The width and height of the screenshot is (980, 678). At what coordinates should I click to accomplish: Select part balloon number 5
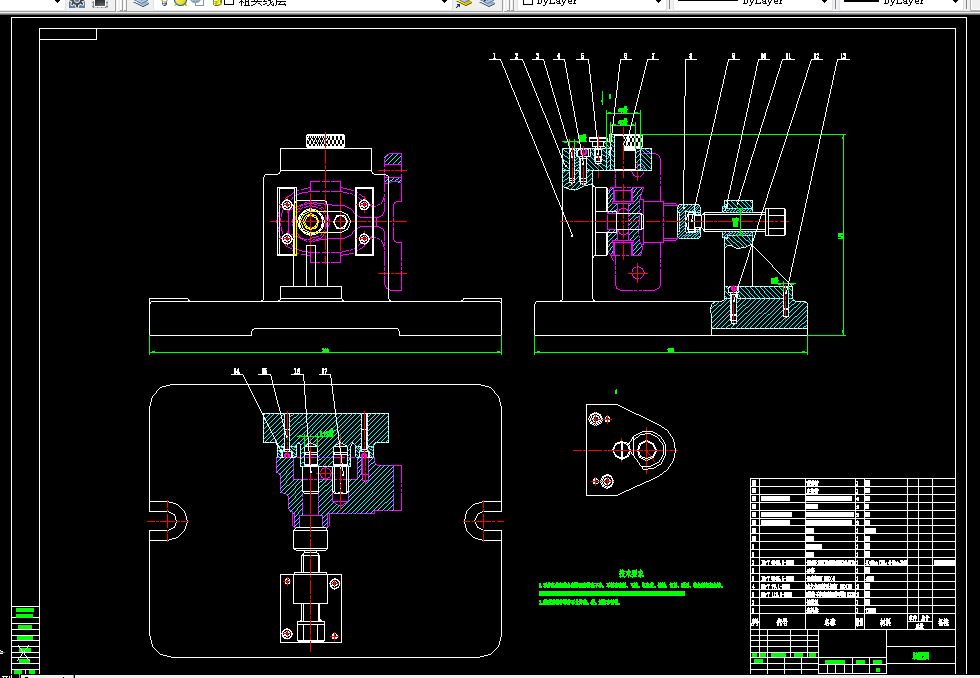click(x=582, y=56)
